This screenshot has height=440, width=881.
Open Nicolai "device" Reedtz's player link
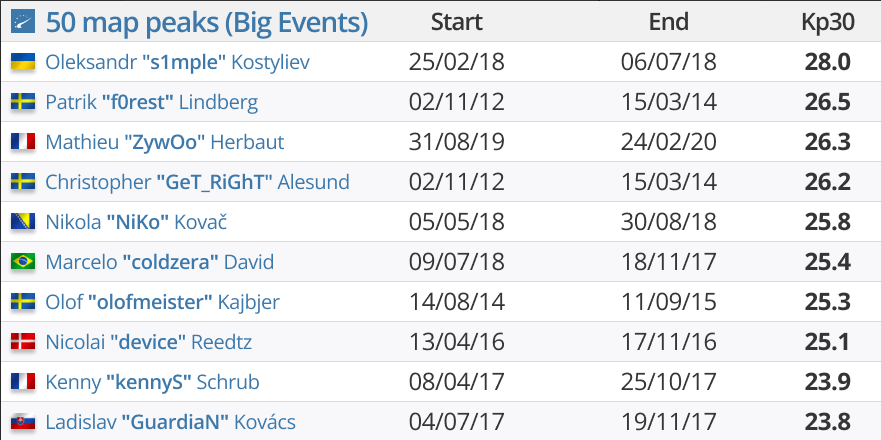click(148, 342)
